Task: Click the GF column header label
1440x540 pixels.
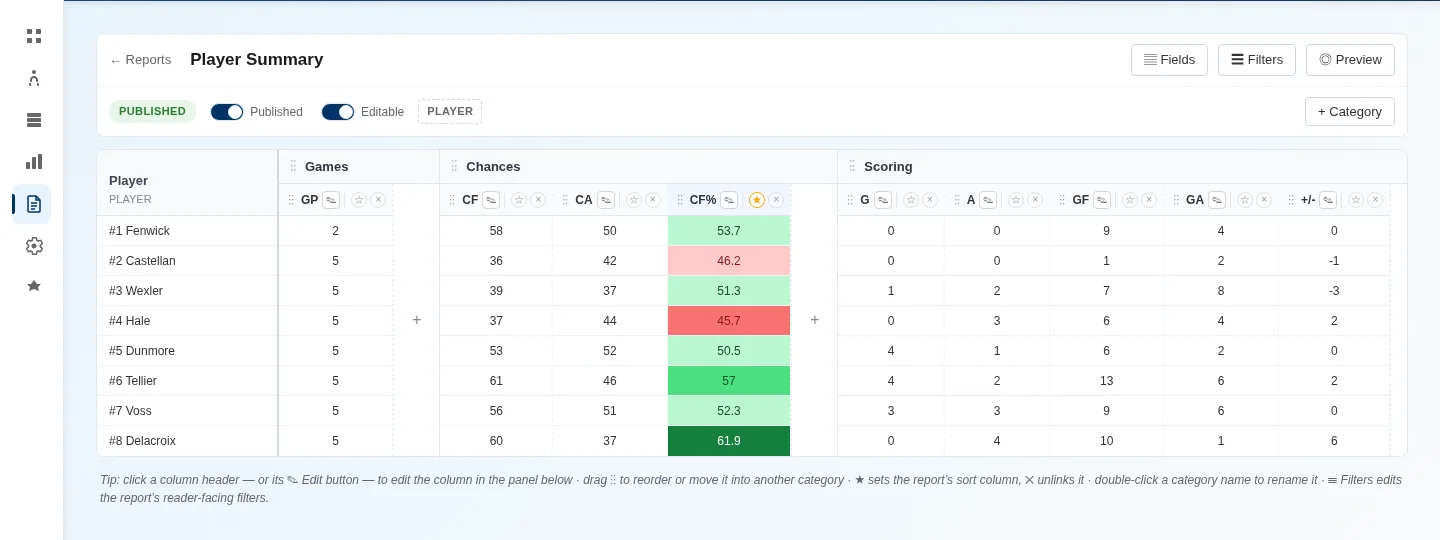Action: click(1081, 200)
